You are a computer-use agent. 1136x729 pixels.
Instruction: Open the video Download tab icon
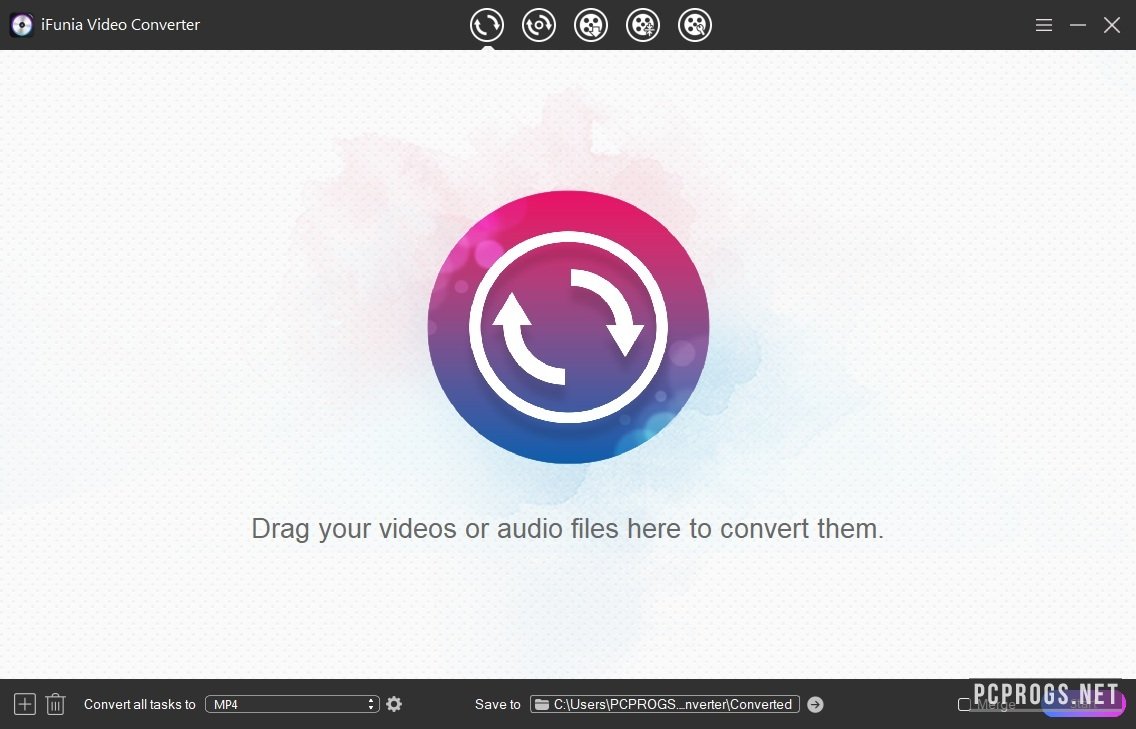tap(591, 25)
